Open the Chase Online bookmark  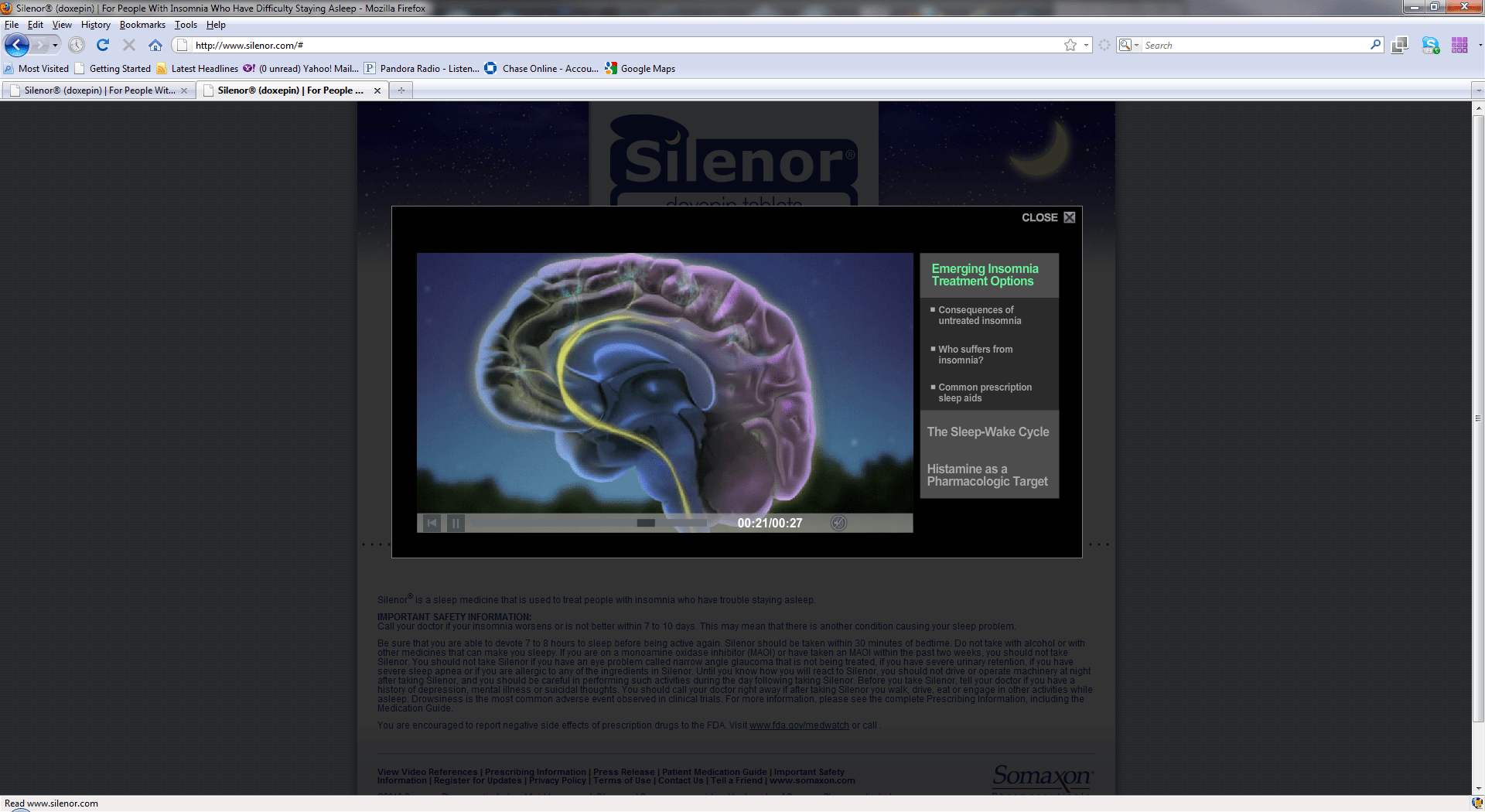[541, 69]
